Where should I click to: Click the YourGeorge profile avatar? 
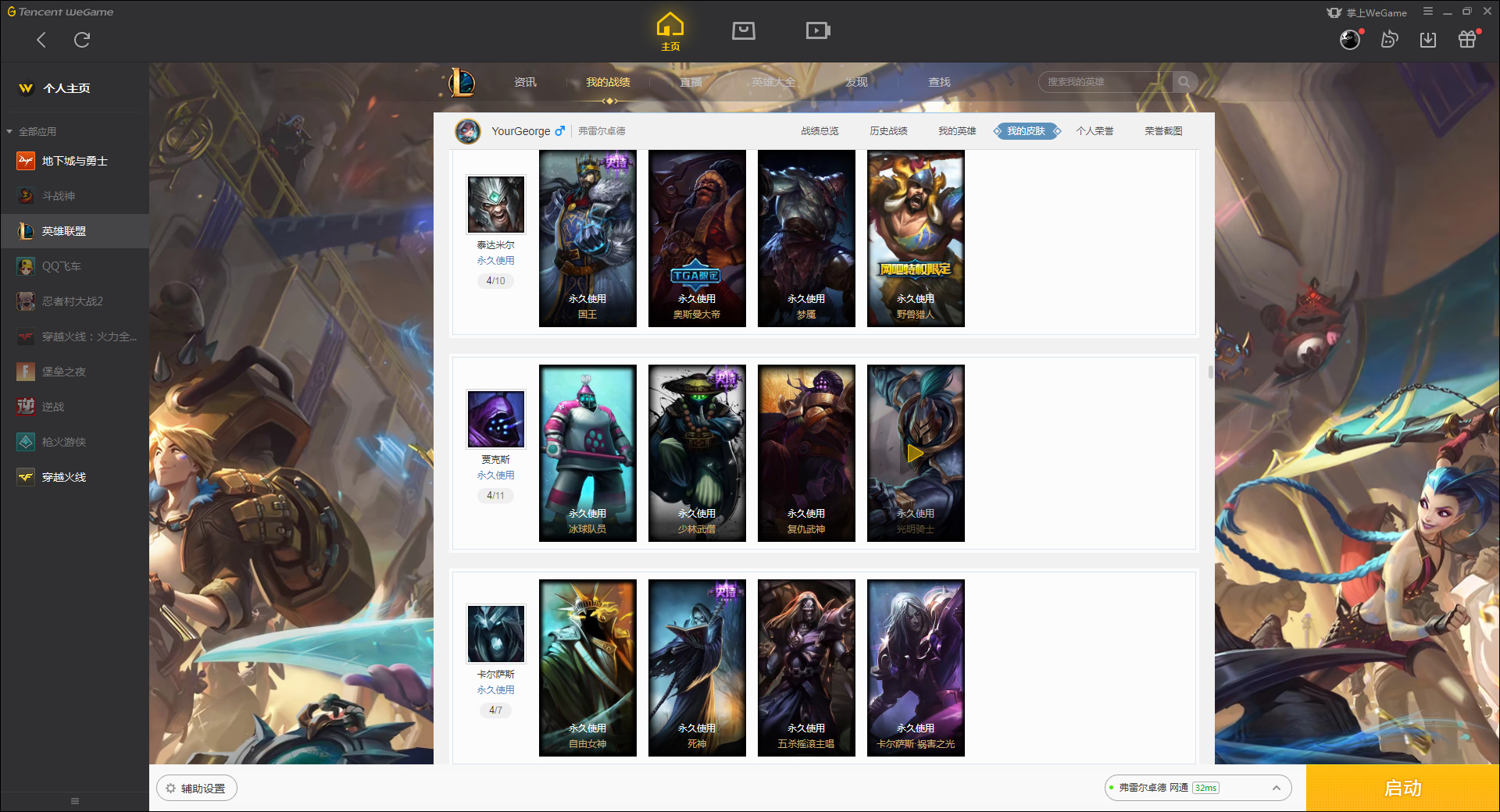[x=468, y=131]
